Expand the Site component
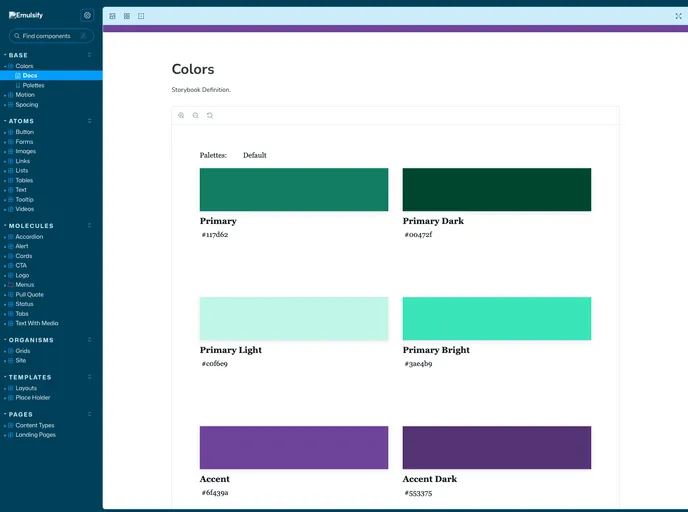The height and width of the screenshot is (512, 688). (x=21, y=361)
